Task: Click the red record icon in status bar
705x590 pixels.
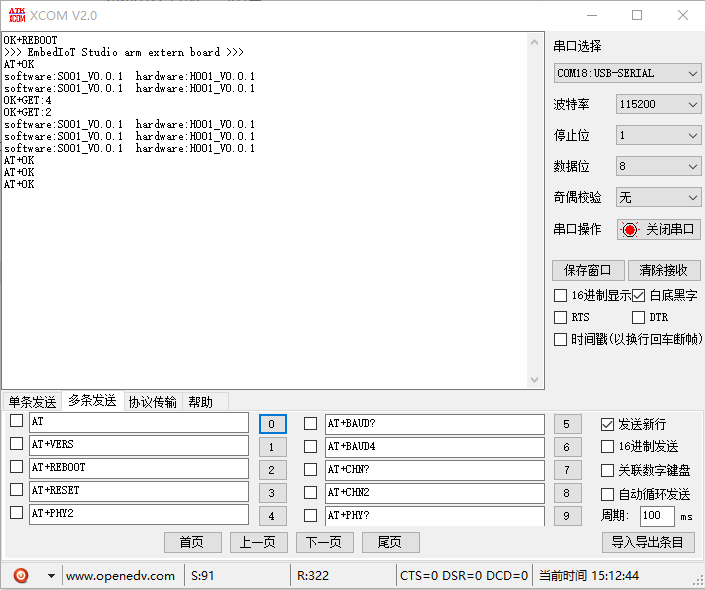Action: [22, 575]
